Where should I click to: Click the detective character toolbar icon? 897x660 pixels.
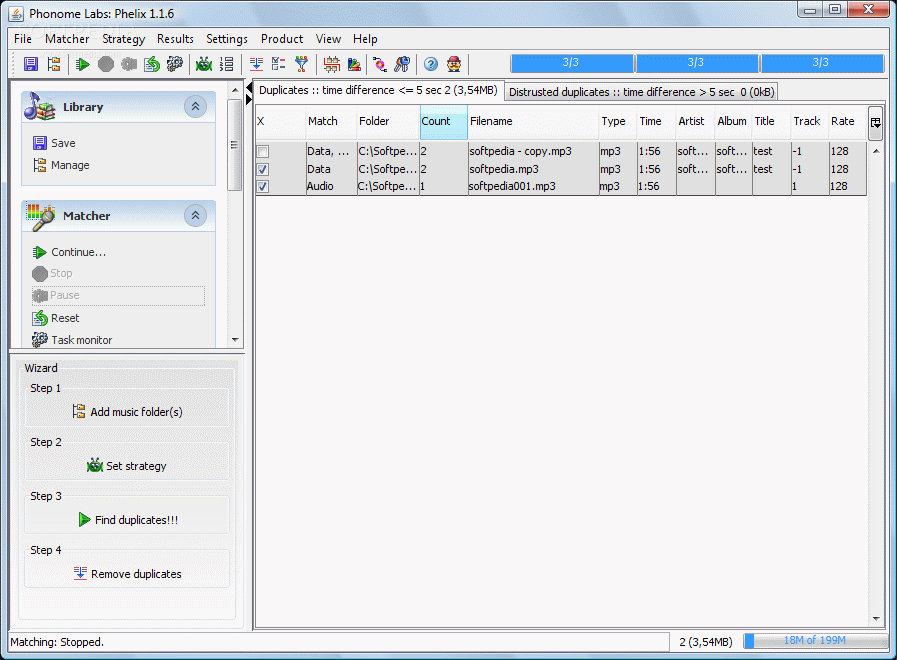point(454,64)
